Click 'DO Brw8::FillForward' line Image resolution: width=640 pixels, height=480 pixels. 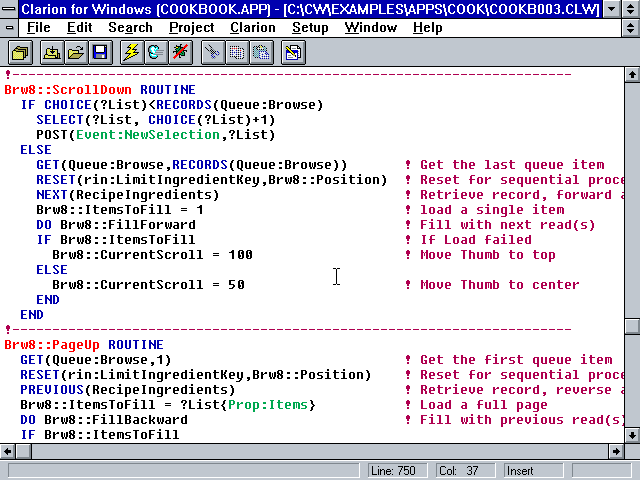116,225
